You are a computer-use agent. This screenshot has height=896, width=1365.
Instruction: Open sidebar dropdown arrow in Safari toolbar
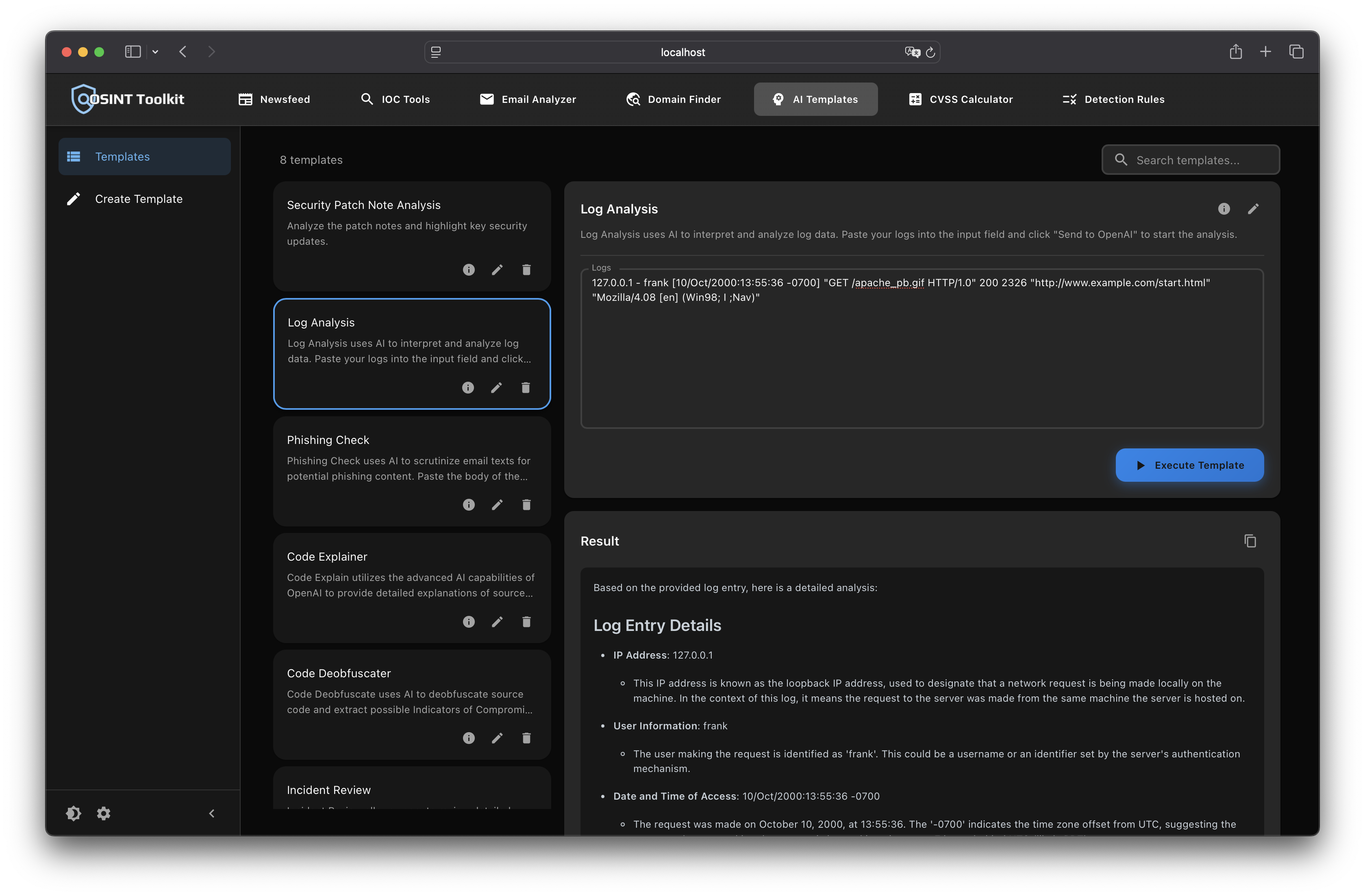click(155, 52)
